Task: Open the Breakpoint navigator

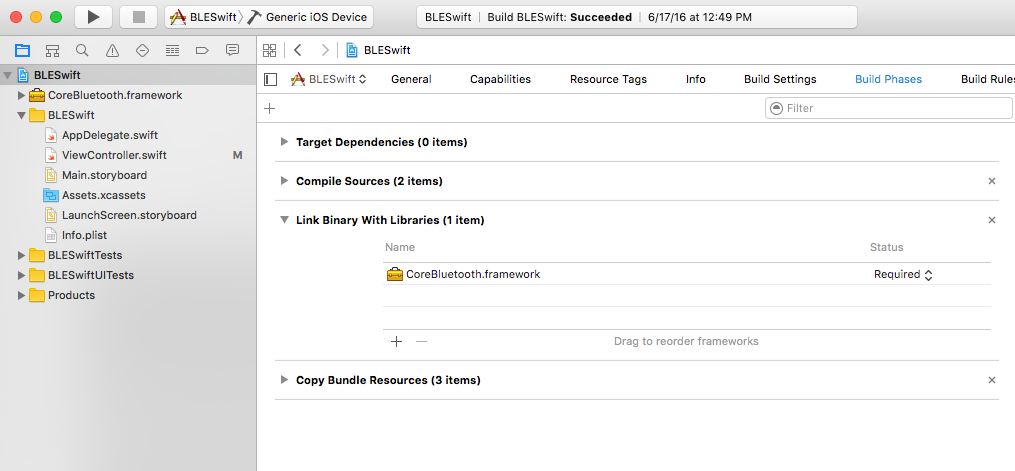Action: (202, 50)
